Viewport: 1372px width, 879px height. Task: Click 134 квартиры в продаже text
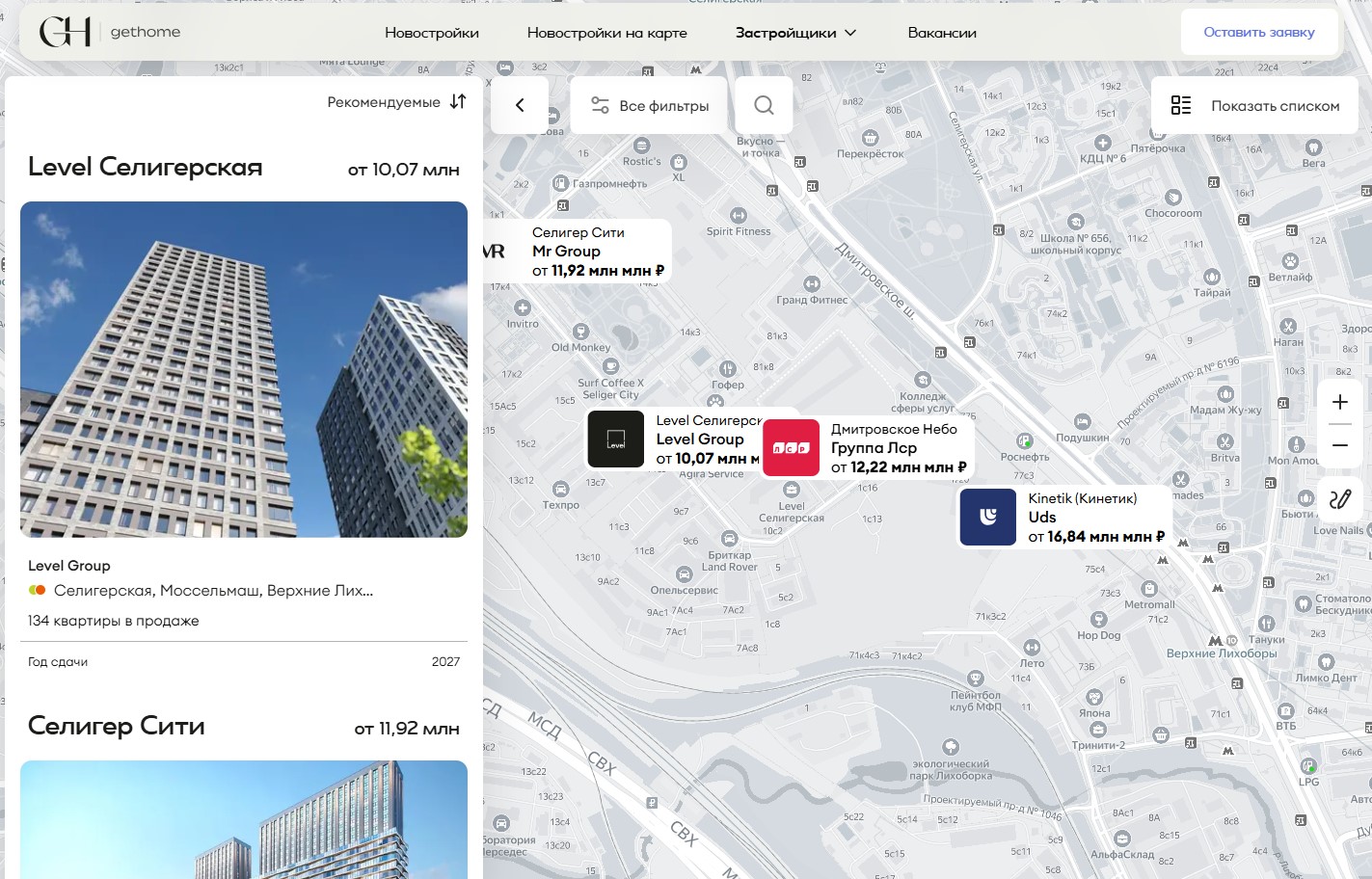tap(114, 621)
